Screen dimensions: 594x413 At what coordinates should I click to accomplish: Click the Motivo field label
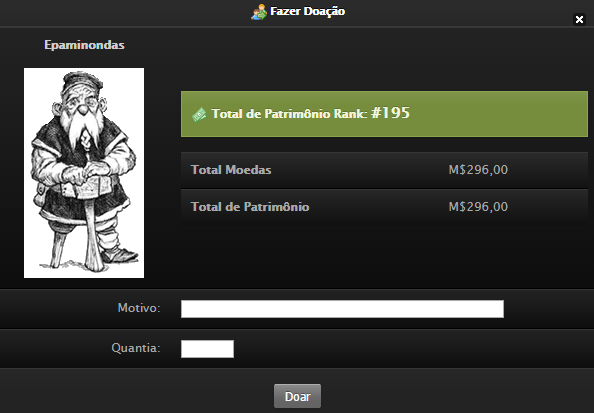point(139,308)
